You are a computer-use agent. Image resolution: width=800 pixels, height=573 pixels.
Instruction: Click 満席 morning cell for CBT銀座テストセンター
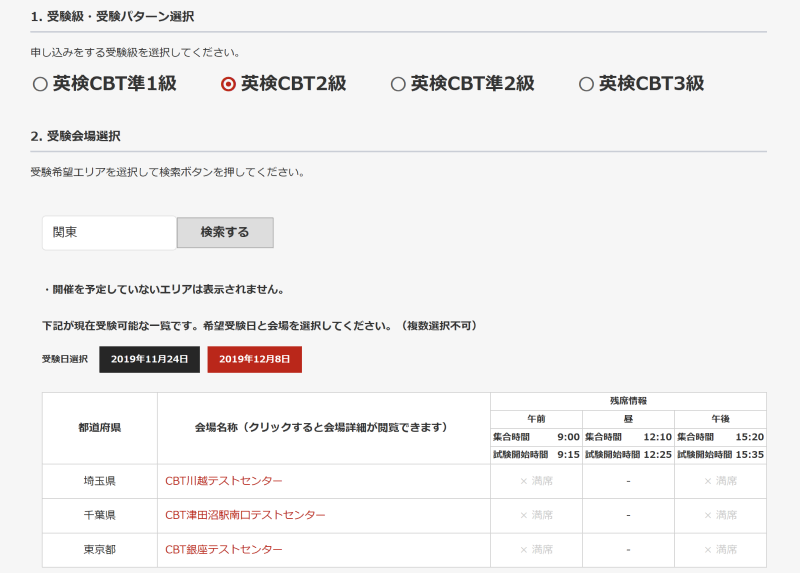coord(536,550)
